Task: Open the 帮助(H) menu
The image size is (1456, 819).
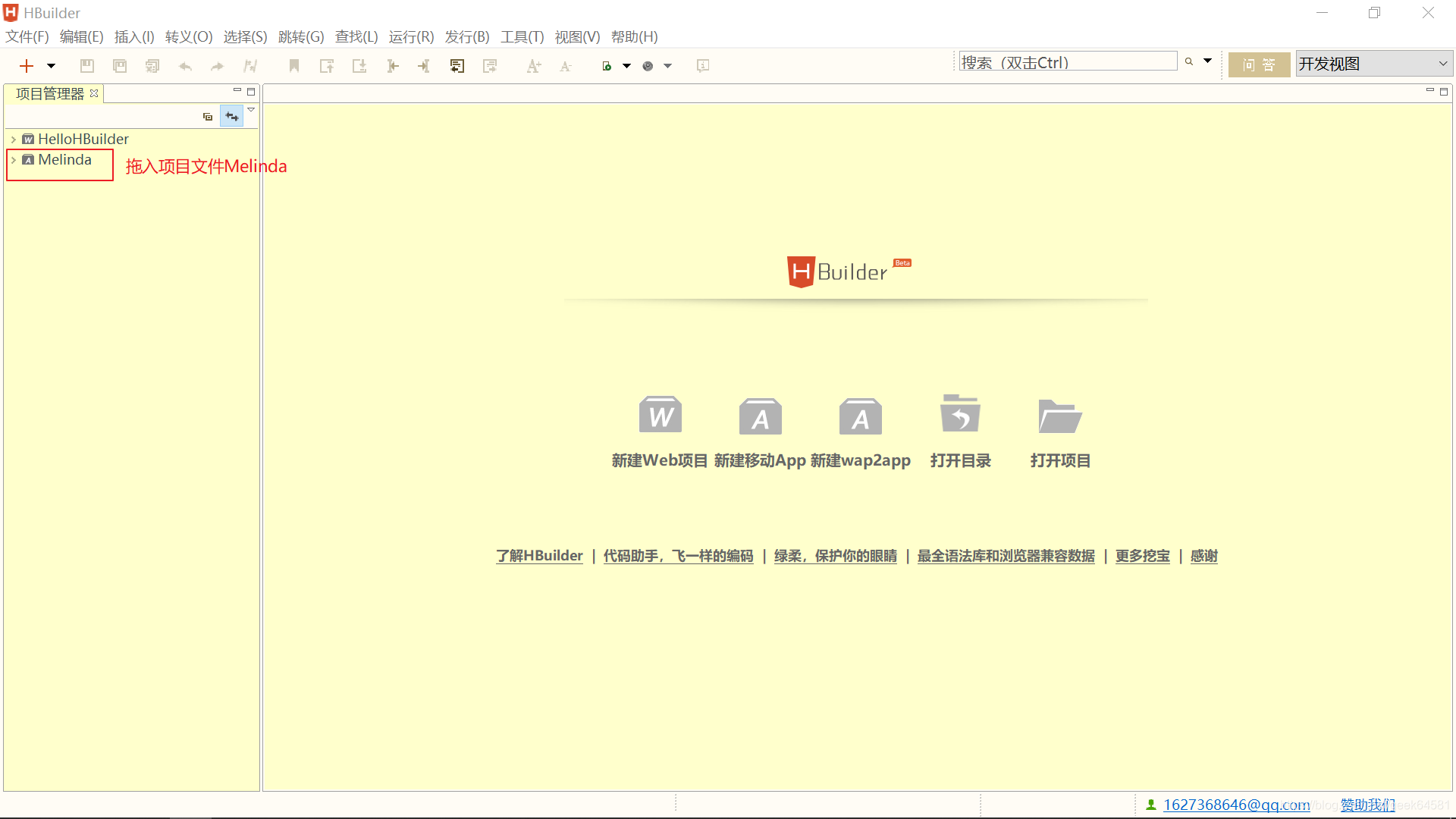Action: click(634, 36)
